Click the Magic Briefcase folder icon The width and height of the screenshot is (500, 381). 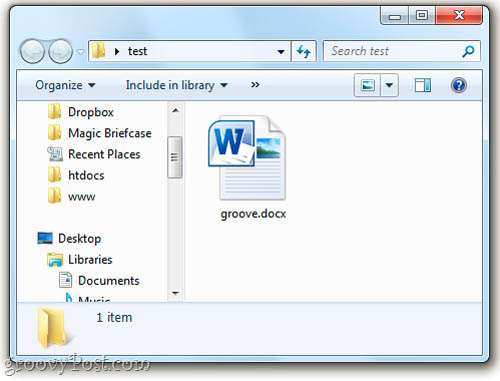(54, 133)
